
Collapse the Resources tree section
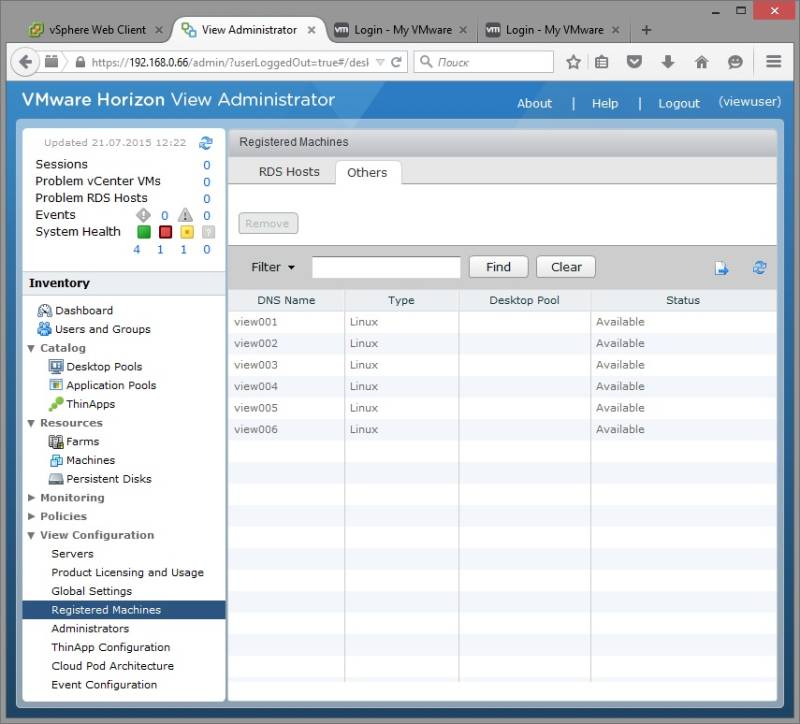[x=31, y=423]
